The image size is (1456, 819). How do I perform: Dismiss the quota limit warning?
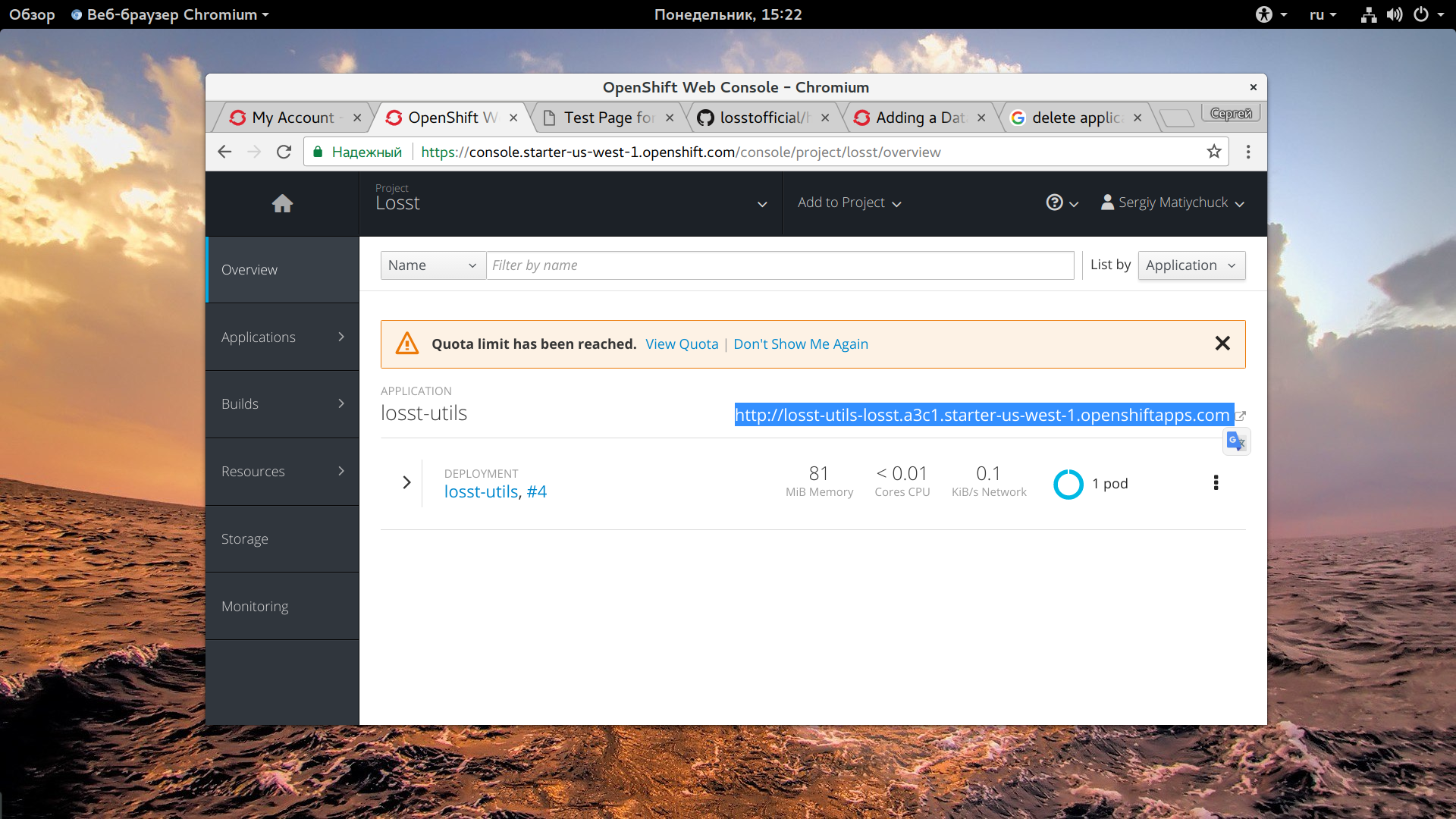point(1222,344)
